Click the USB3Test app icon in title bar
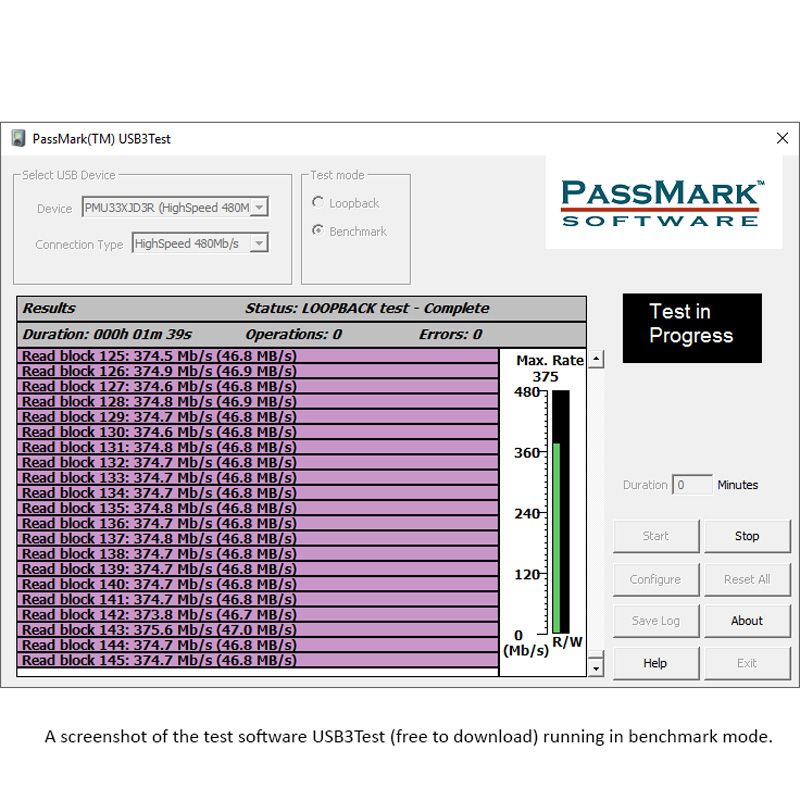The height and width of the screenshot is (800, 800). tap(18, 138)
